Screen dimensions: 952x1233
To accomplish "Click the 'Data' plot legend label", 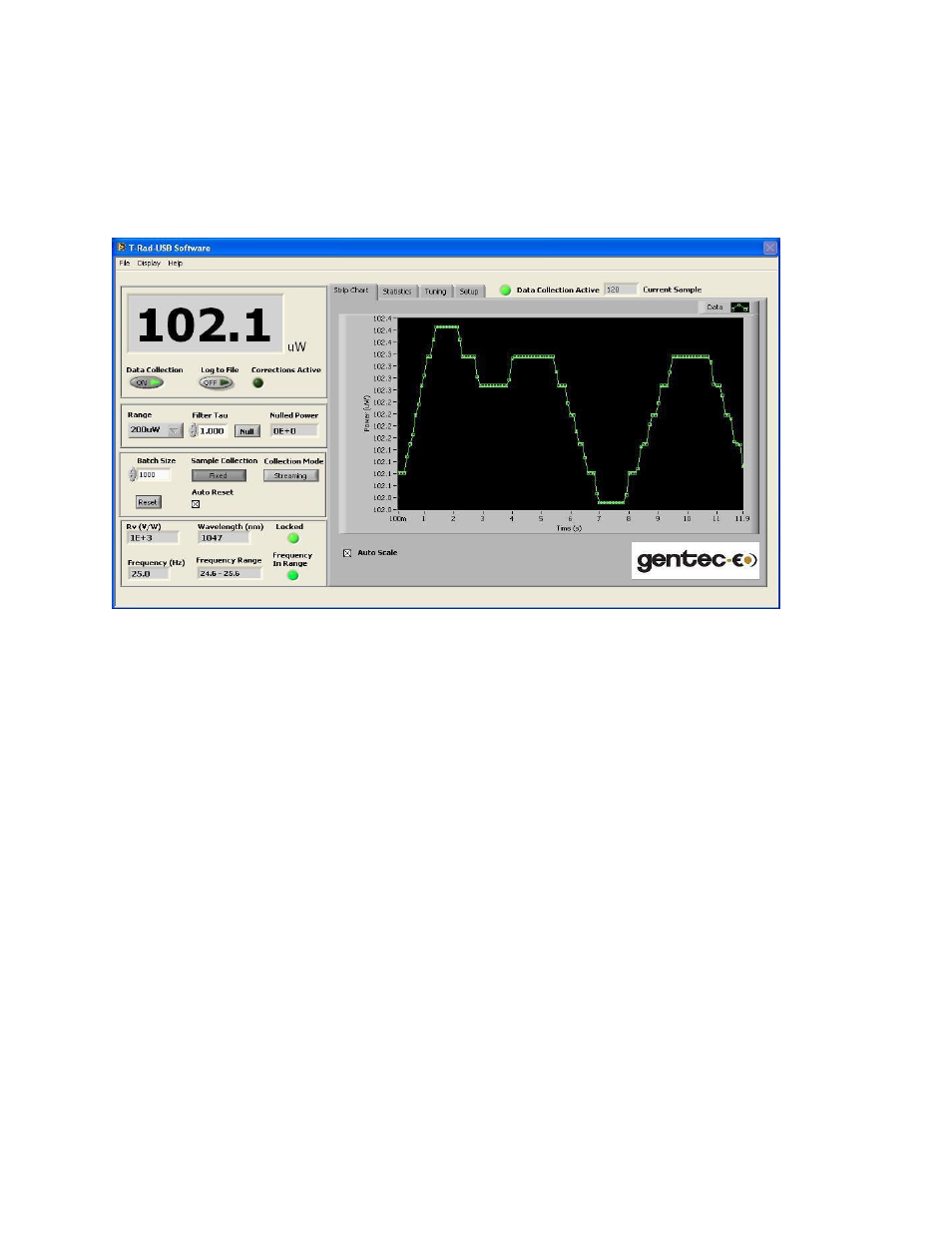I will 714,308.
